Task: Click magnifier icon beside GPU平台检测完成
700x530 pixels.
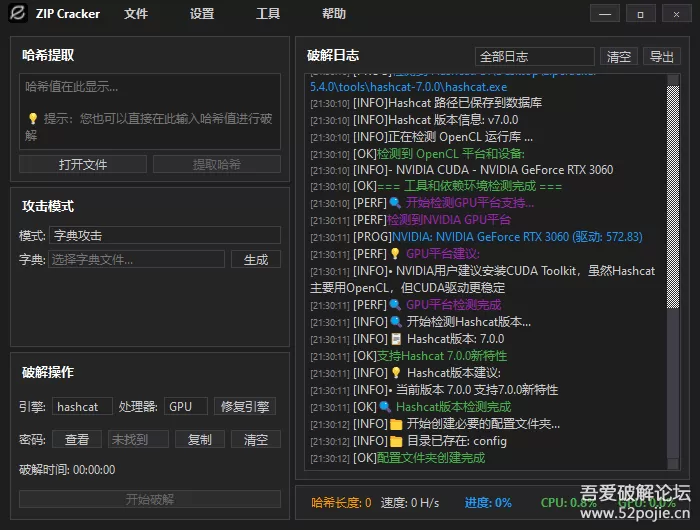Action: click(395, 305)
